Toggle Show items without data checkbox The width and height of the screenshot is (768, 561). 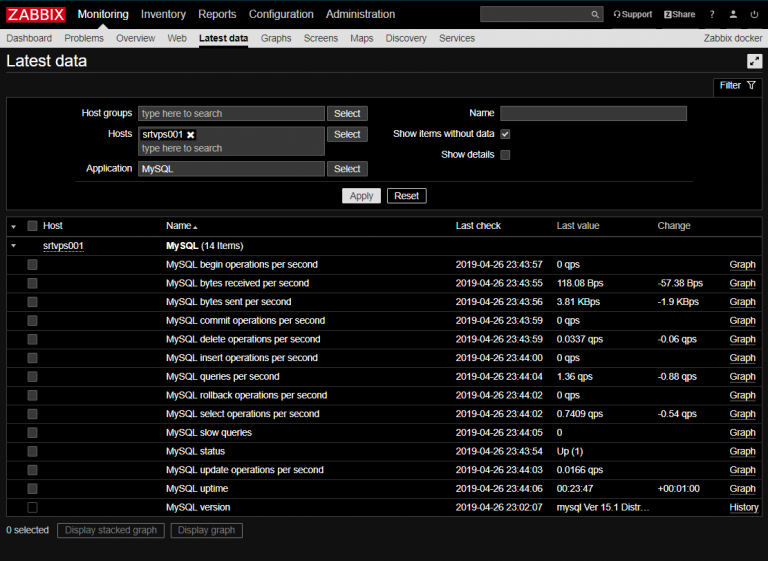tap(505, 134)
